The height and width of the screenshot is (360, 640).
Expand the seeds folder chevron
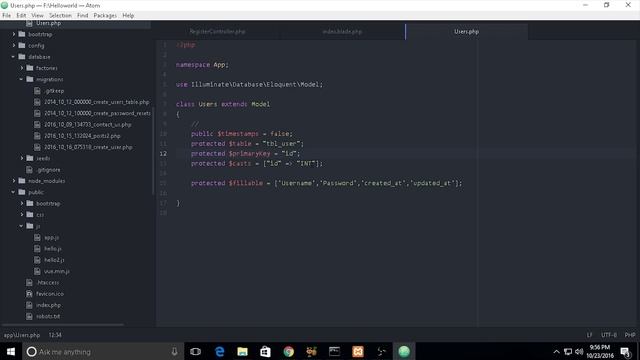(22, 158)
